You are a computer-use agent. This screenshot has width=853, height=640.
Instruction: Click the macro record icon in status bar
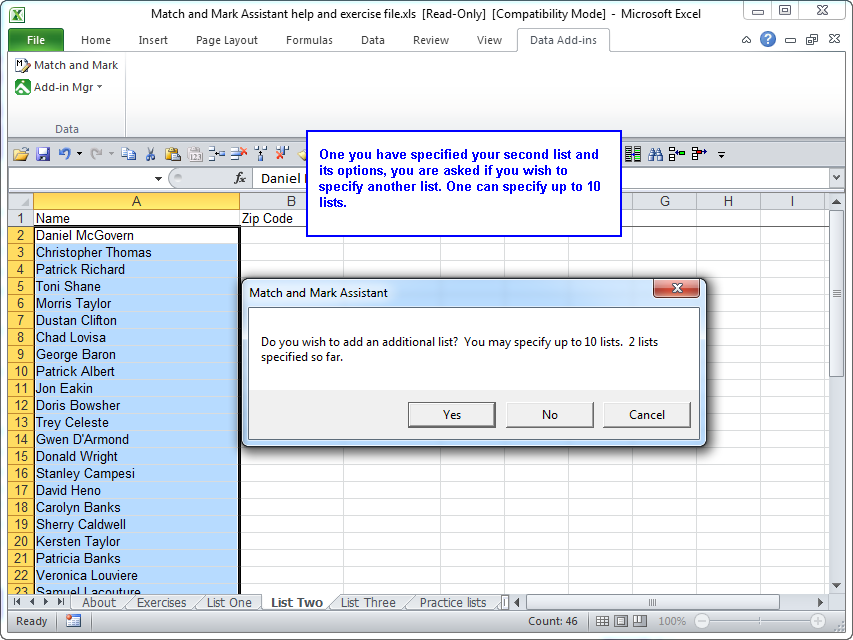pyautogui.click(x=73, y=621)
